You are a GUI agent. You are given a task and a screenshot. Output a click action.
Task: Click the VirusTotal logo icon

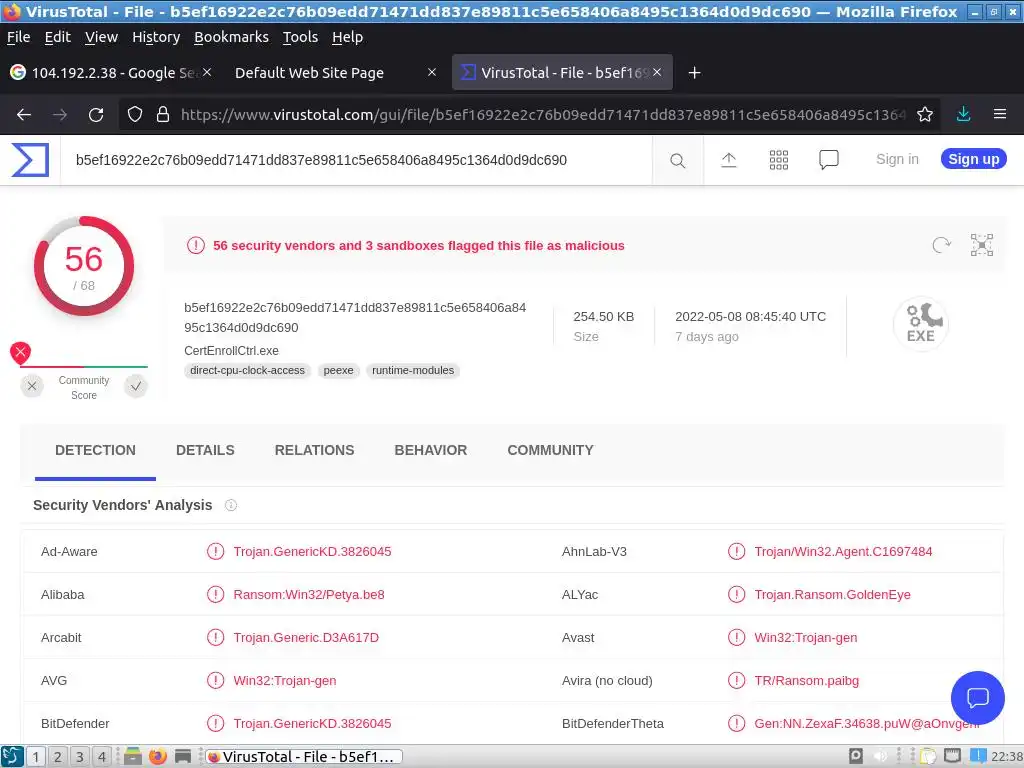click(30, 159)
